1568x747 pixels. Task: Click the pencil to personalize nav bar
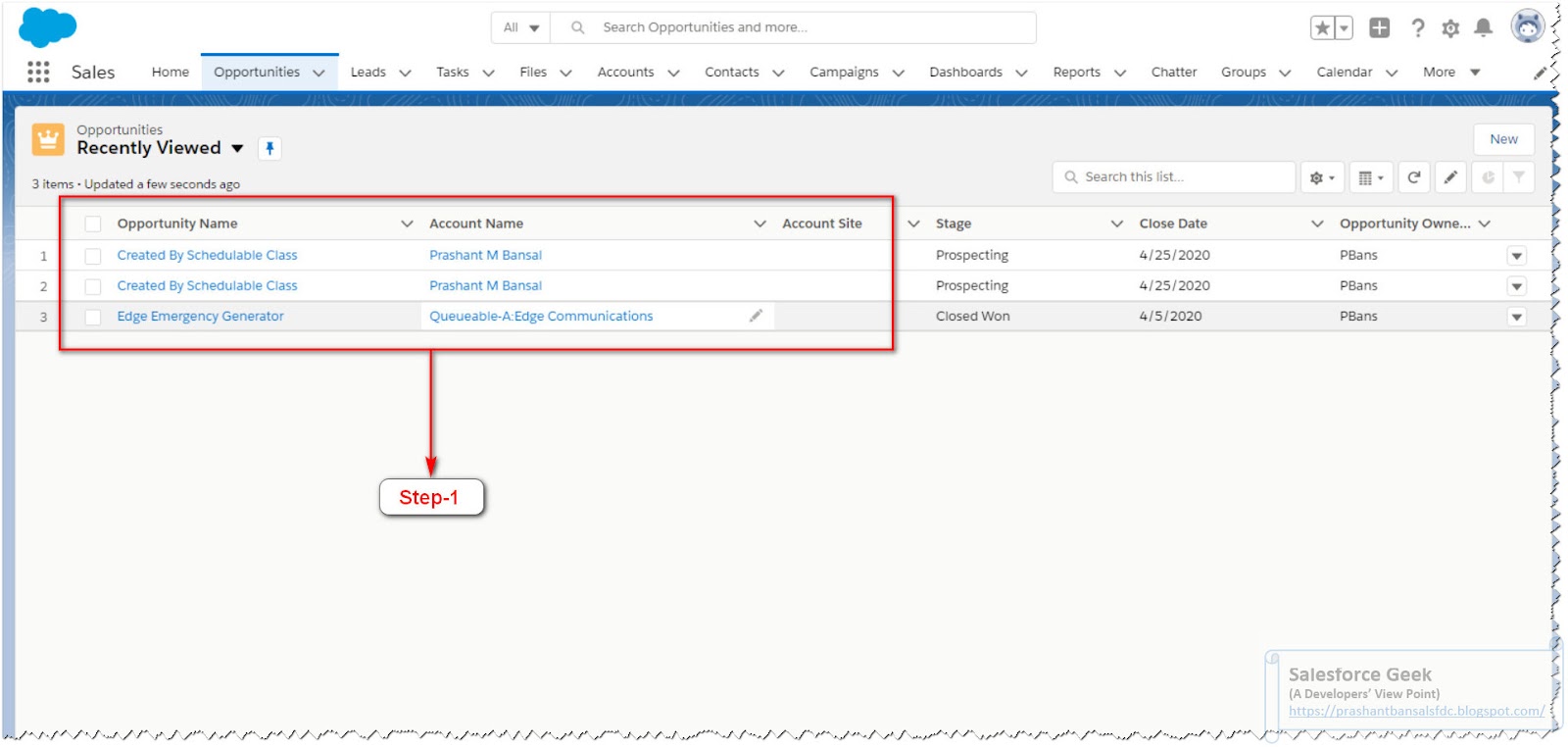tap(1540, 73)
